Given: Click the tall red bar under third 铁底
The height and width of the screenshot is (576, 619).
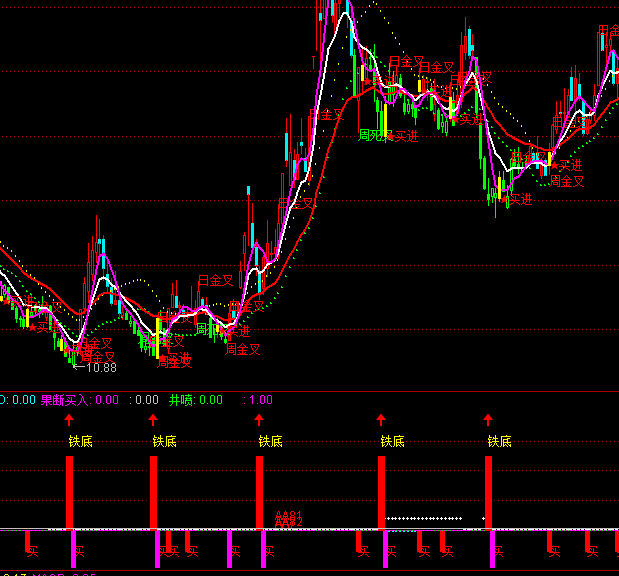Looking at the screenshot, I should pos(260,491).
